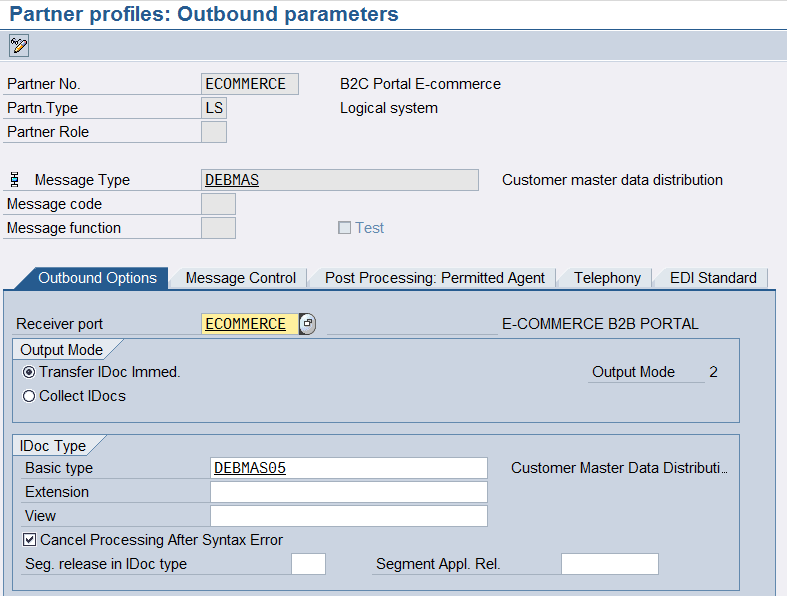Click the Receiver port ECOMMERCE field
Screen dimensions: 787x596
[249, 324]
